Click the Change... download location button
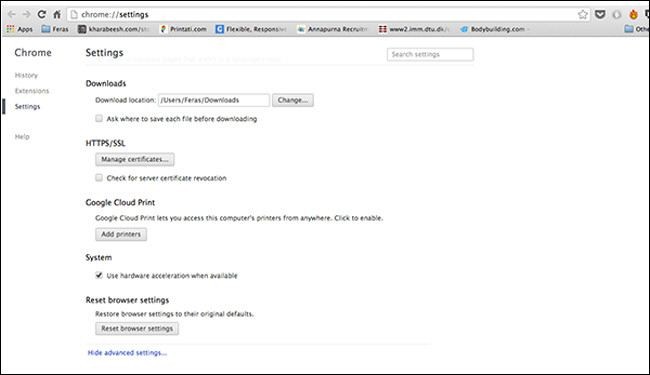This screenshot has height=375, width=650. (293, 100)
